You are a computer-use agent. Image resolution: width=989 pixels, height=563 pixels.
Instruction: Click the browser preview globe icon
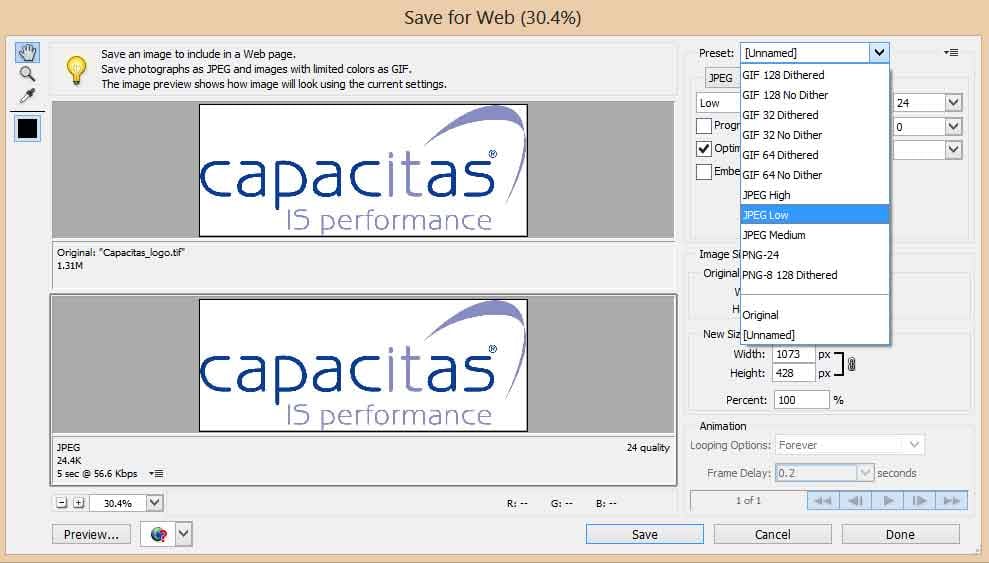[159, 534]
